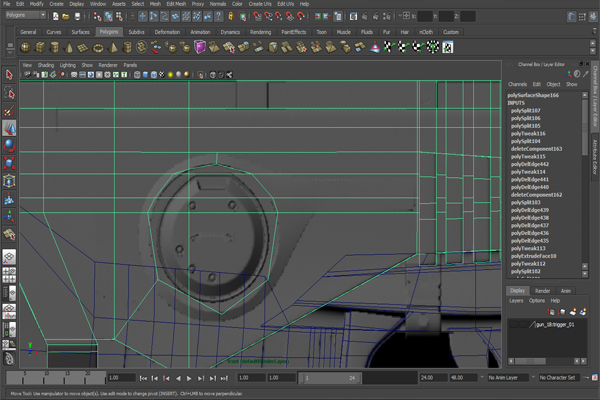The image size is (600, 400).
Task: Toggle smooth shade all viewport icon
Action: point(145,75)
